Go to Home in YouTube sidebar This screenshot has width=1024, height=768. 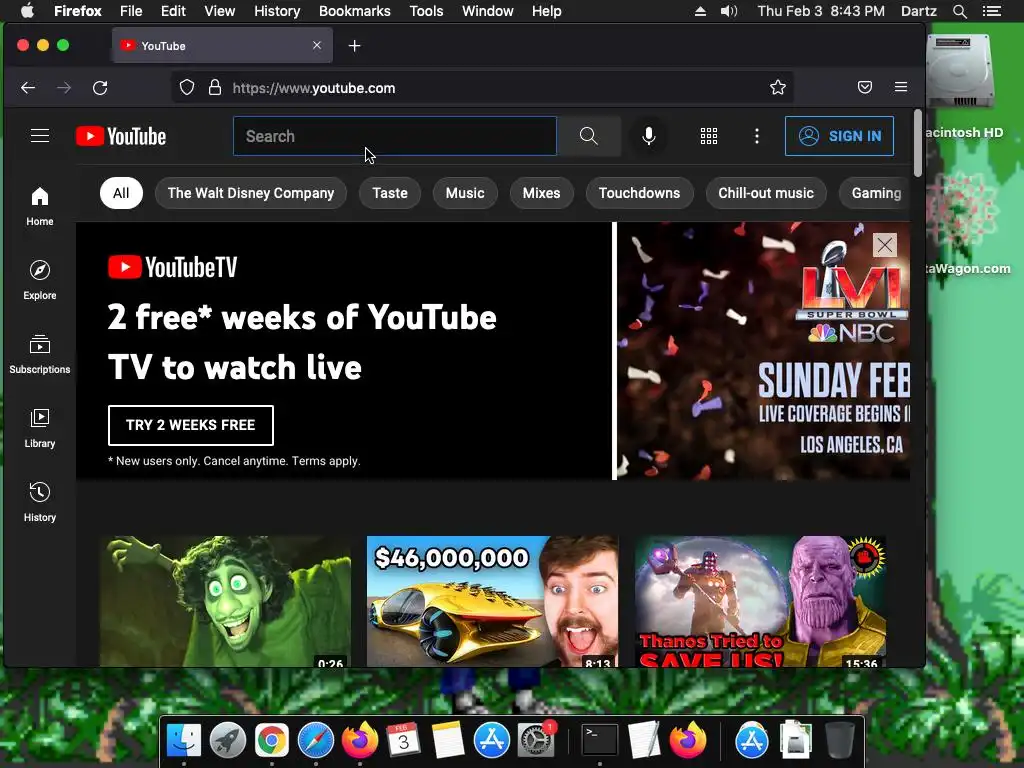coord(40,206)
